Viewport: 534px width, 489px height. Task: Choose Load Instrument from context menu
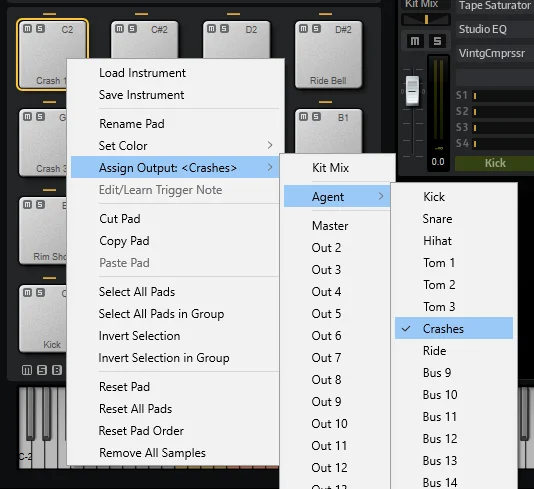(x=175, y=73)
